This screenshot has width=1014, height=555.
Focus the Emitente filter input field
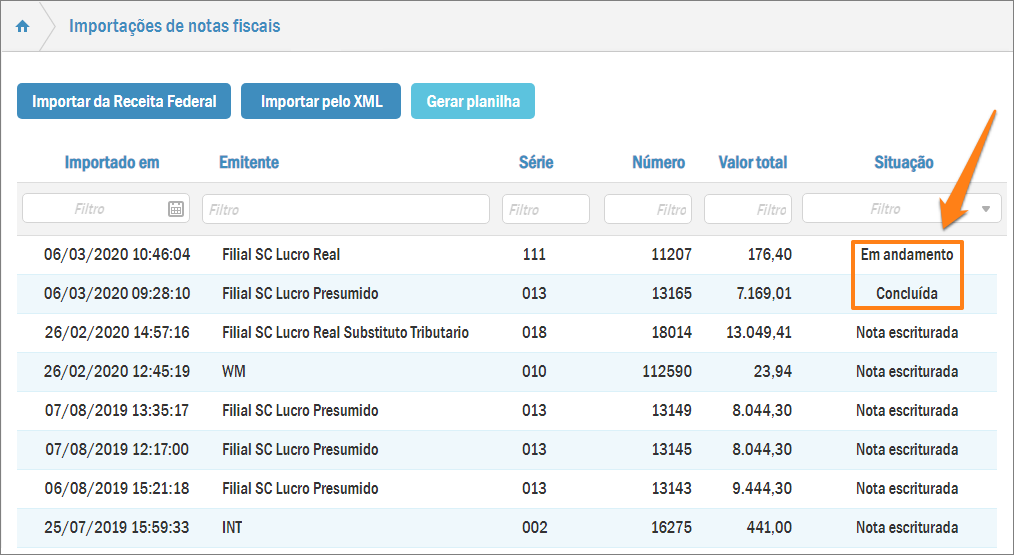(345, 209)
